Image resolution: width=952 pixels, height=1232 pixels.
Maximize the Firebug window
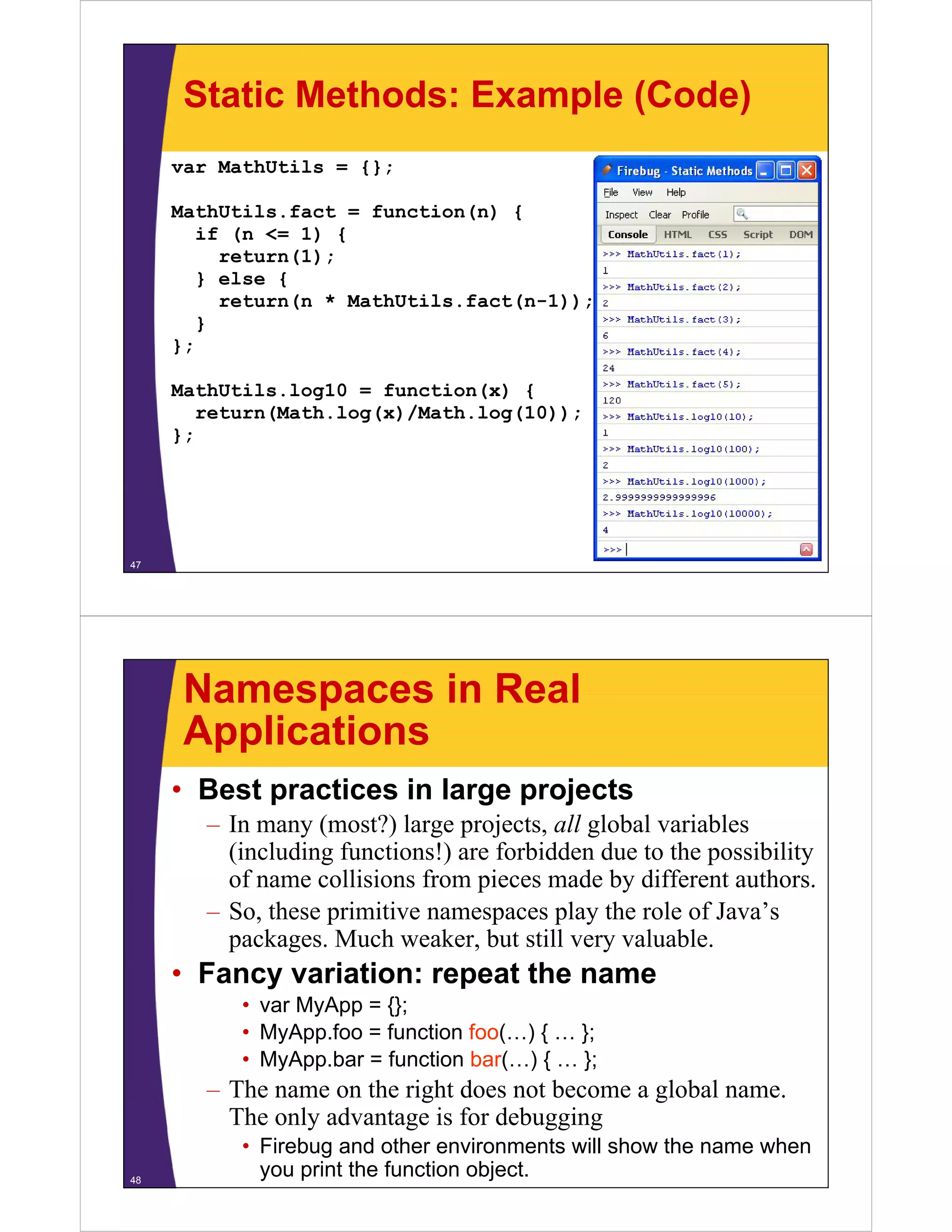786,170
